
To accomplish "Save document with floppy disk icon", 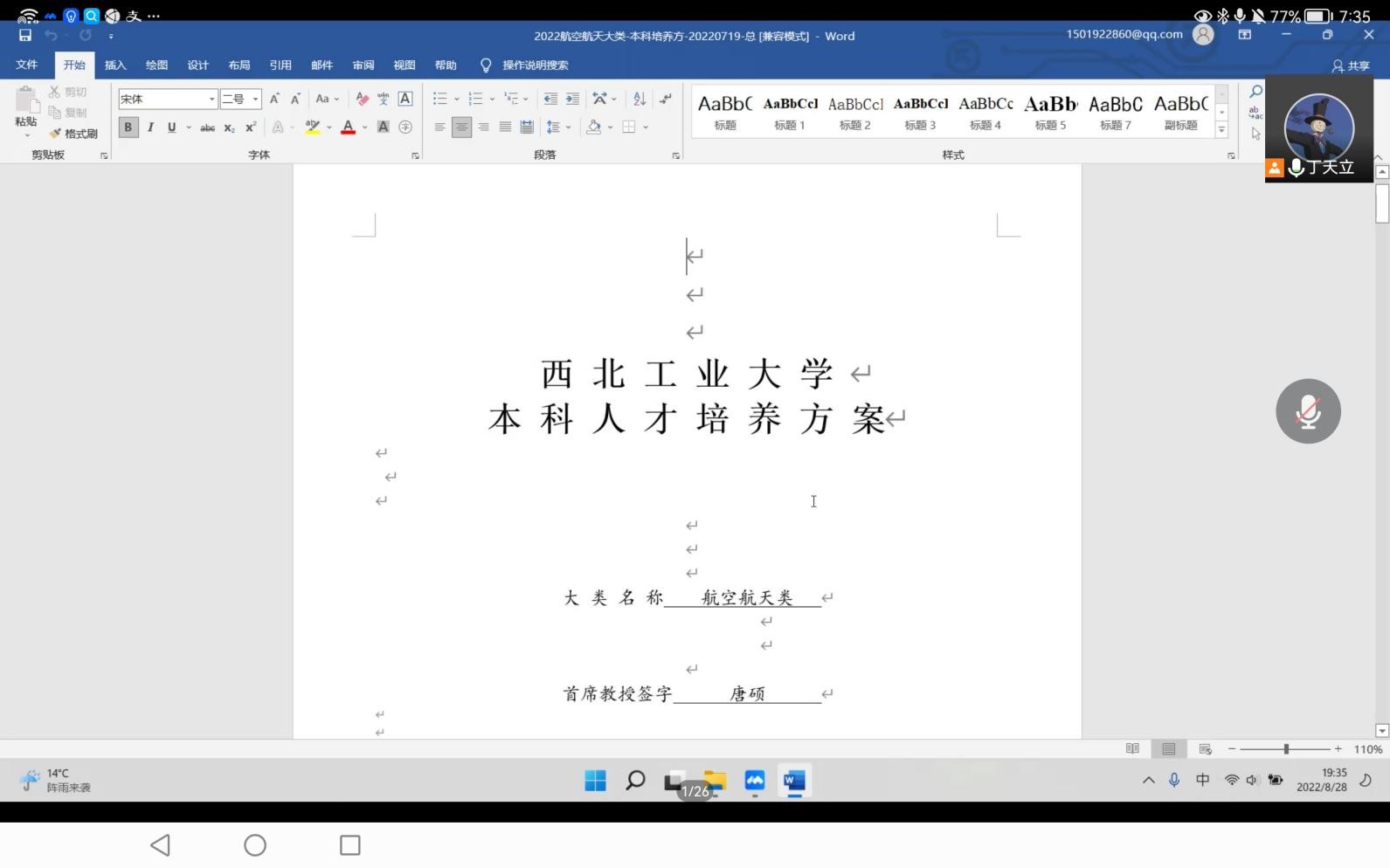I will pyautogui.click(x=24, y=36).
